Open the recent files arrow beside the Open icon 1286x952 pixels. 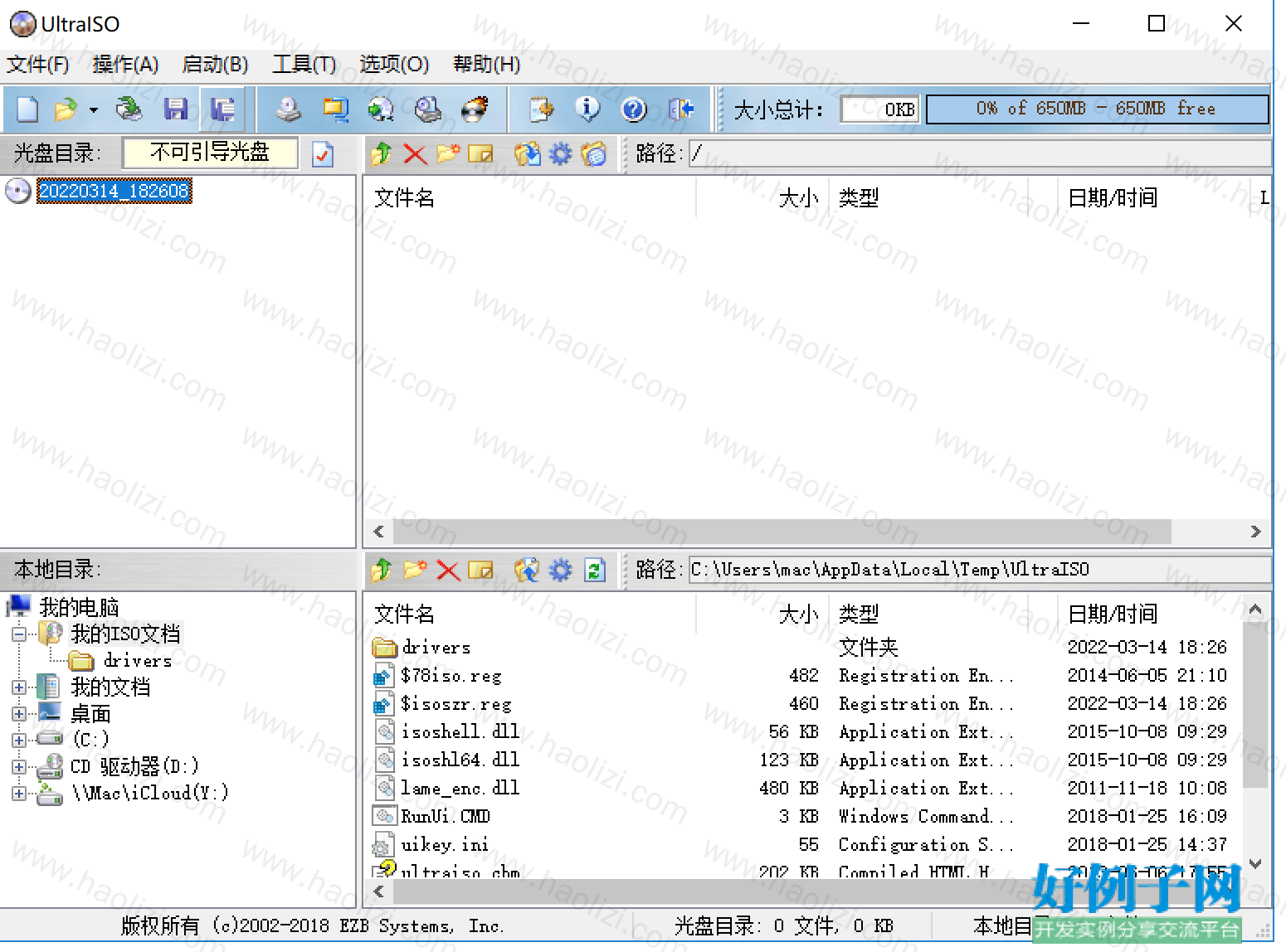(x=94, y=109)
